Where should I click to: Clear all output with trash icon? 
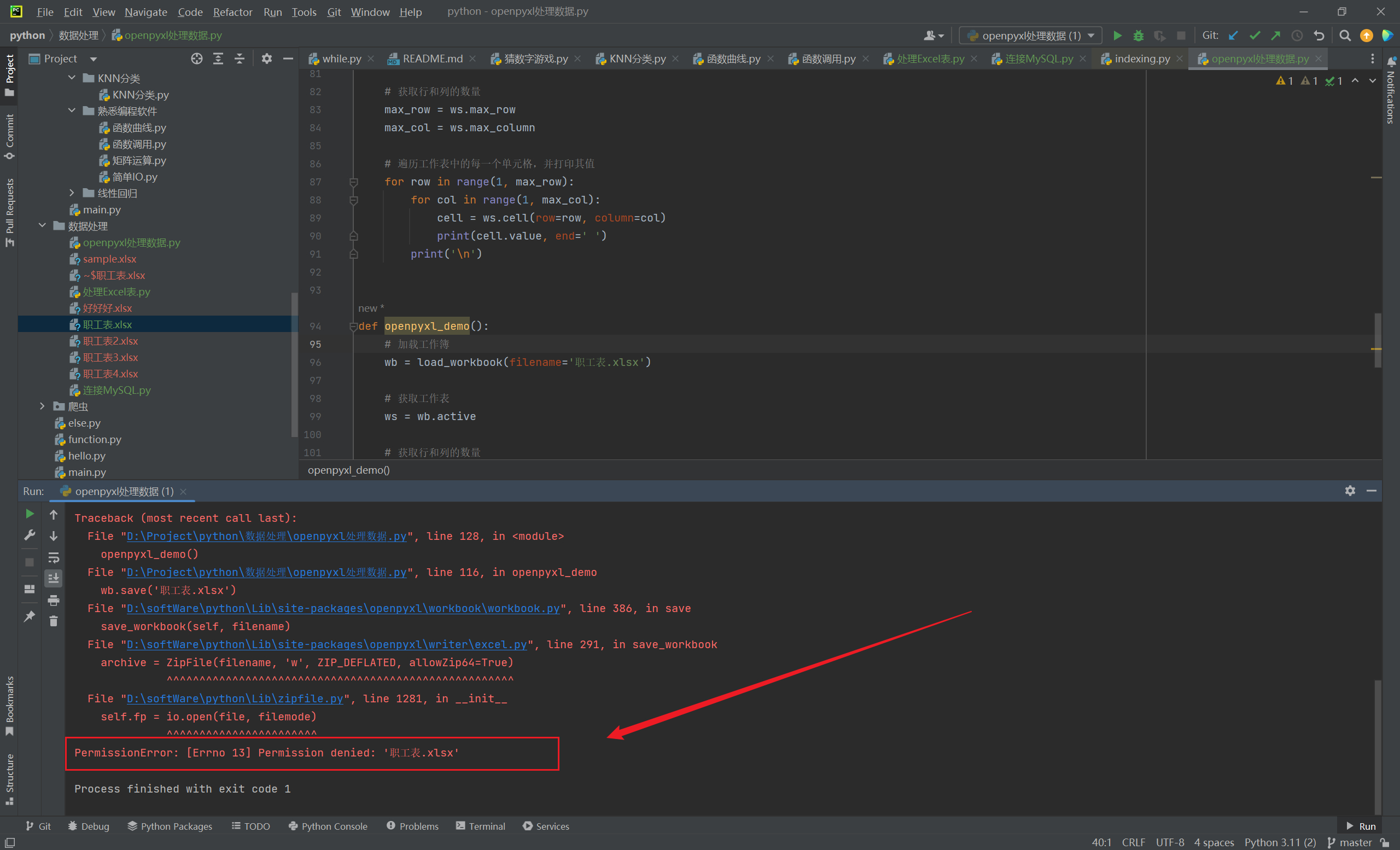[x=54, y=621]
